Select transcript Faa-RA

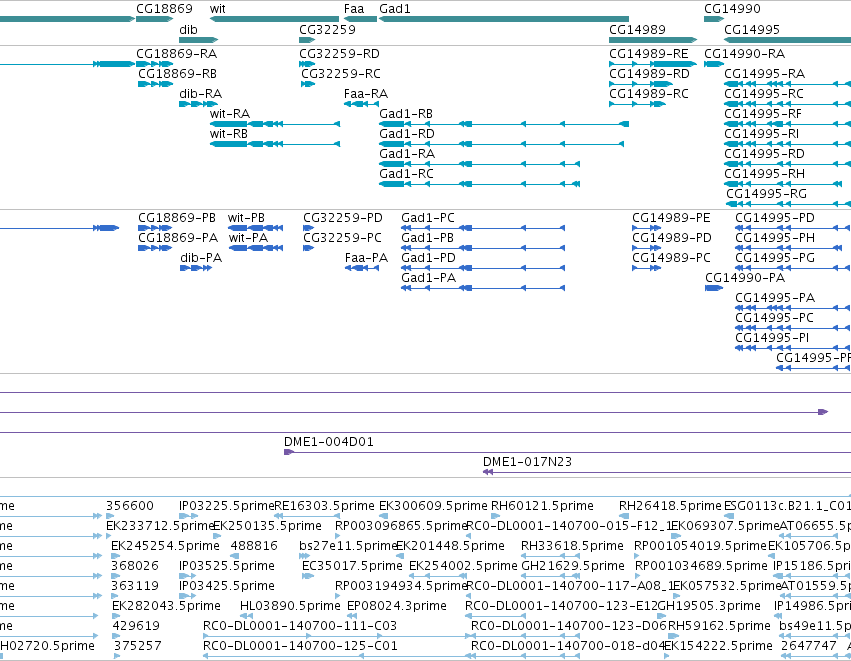361,104
